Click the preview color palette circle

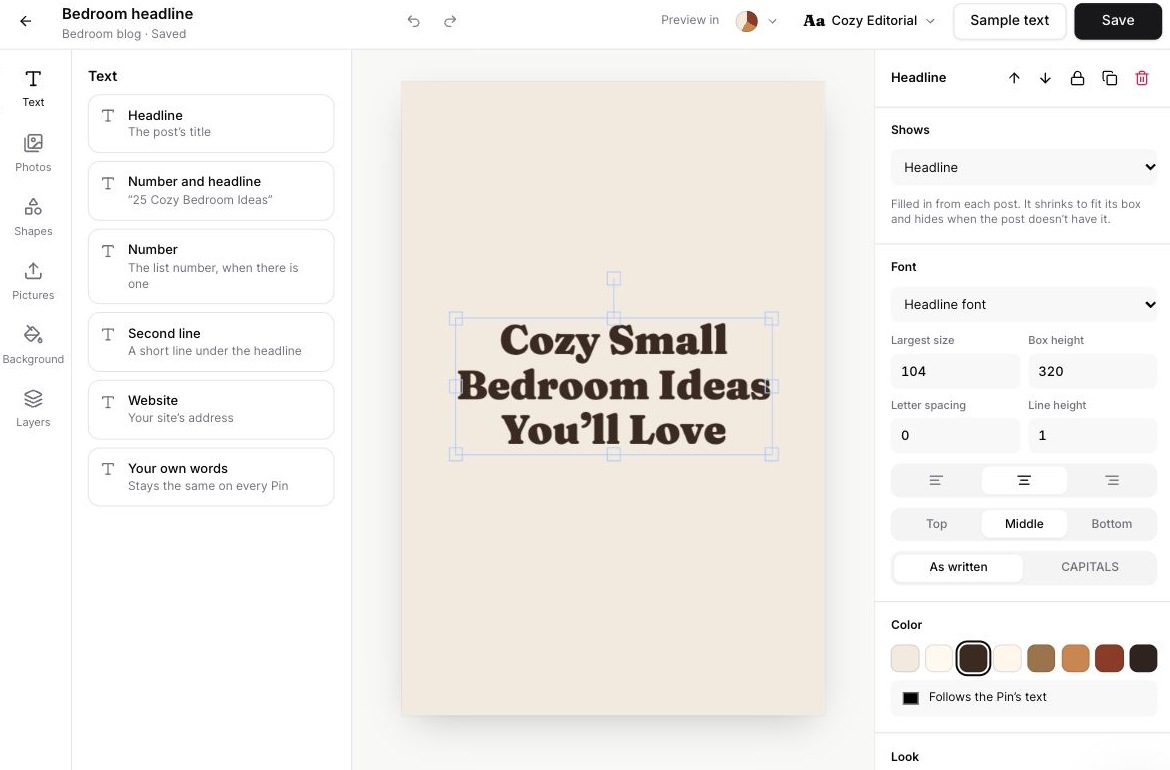coord(747,21)
